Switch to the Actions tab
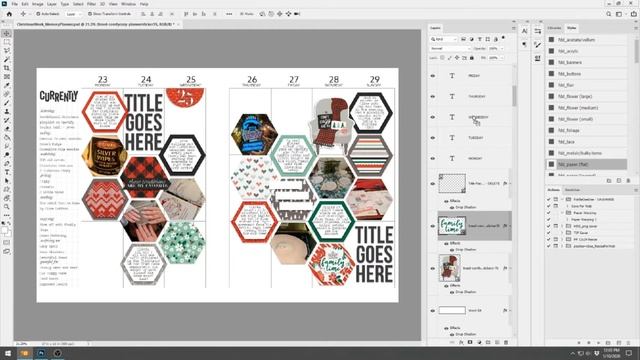 click(553, 190)
